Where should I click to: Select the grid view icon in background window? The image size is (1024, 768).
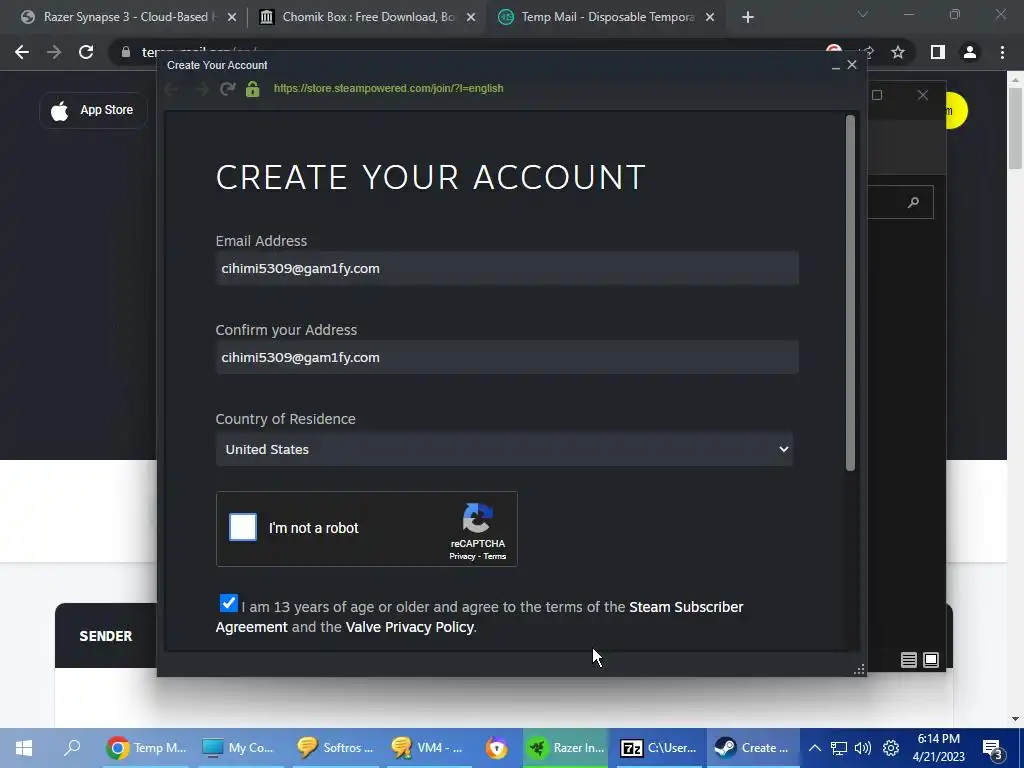931,660
